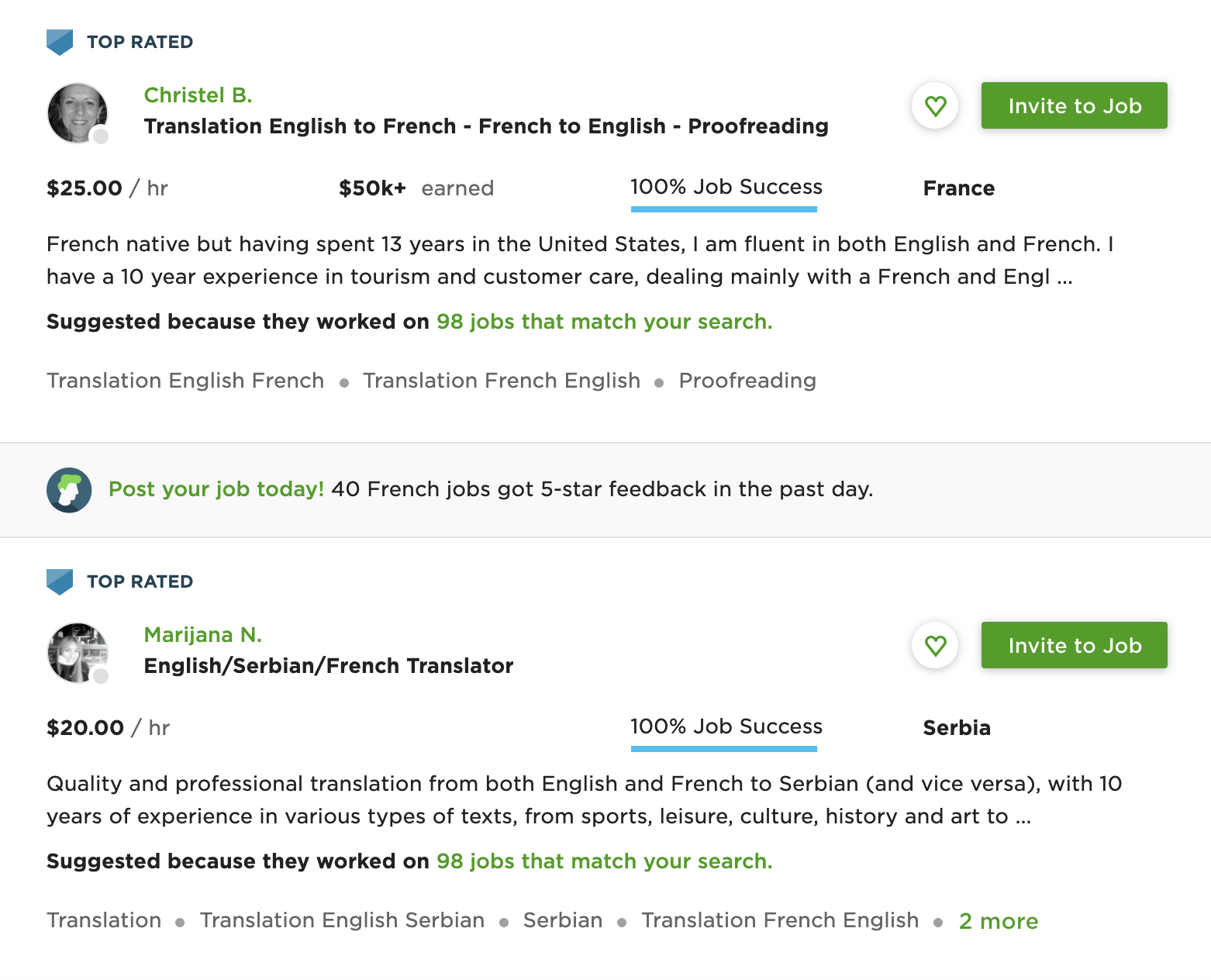This screenshot has width=1211, height=980.
Task: Click Marijana N.'s Top Rated badge icon
Action: (x=60, y=581)
